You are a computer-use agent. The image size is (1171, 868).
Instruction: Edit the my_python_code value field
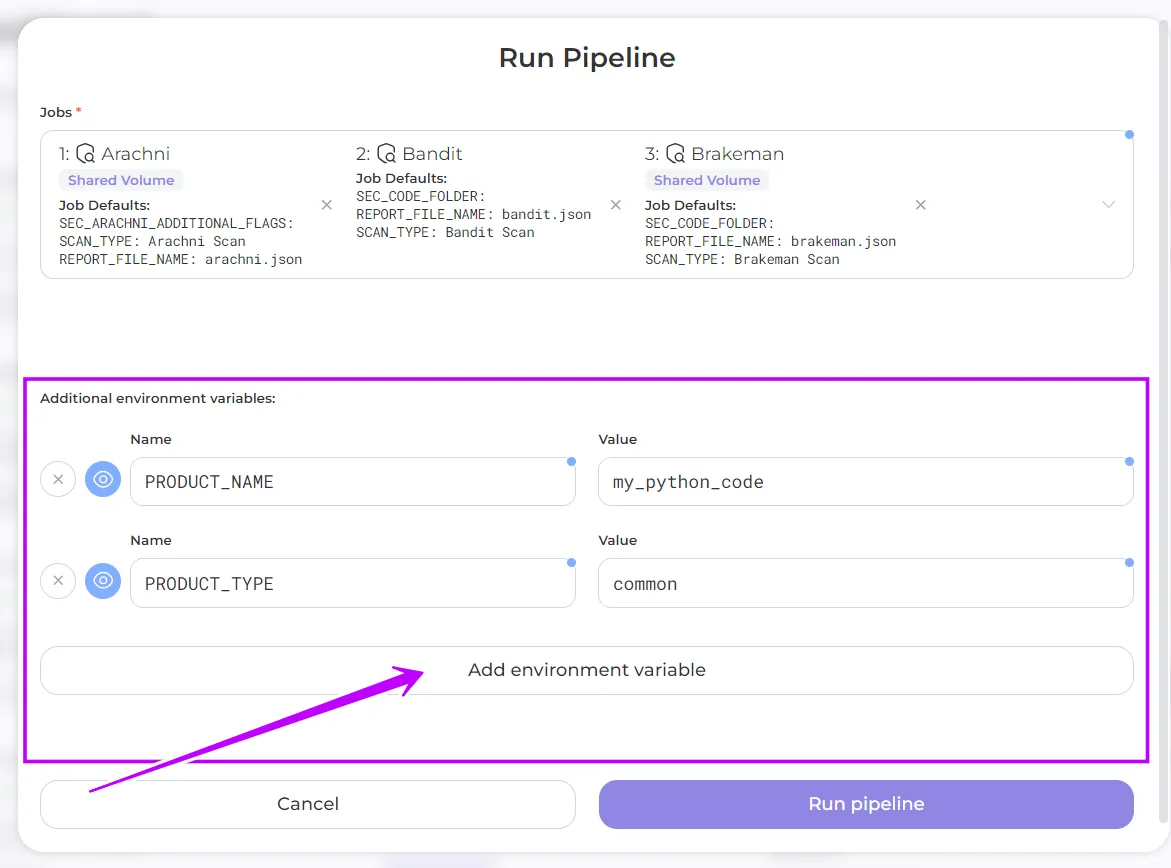865,482
